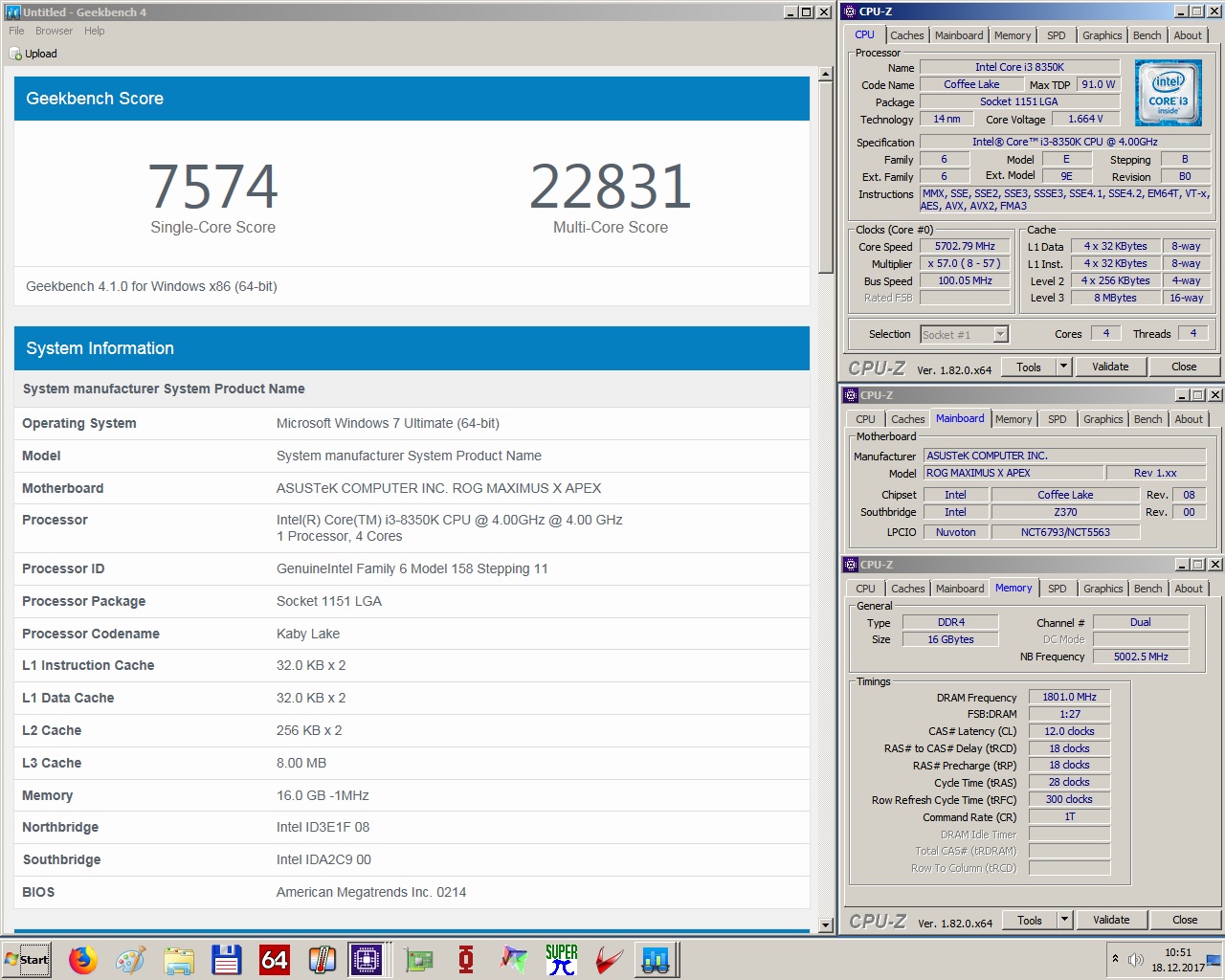This screenshot has height=980, width=1225.
Task: Click the Core Voltage value '1.664 V'
Action: click(x=1085, y=119)
